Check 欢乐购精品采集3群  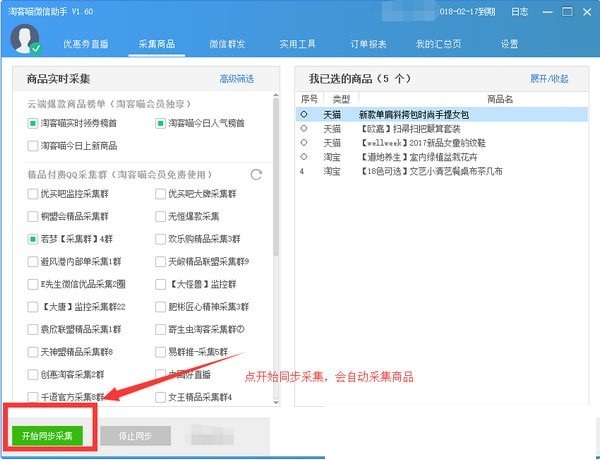[x=160, y=239]
